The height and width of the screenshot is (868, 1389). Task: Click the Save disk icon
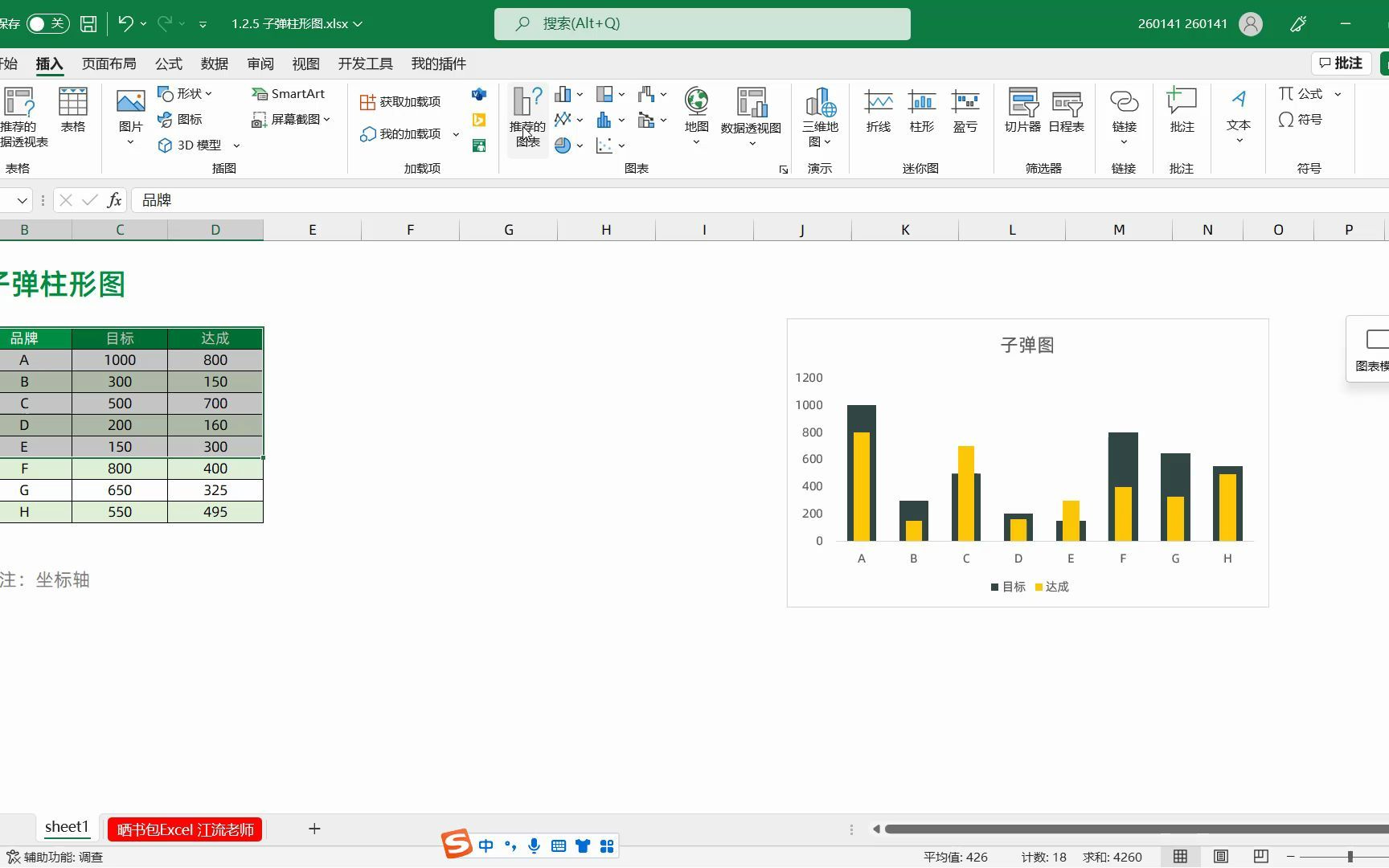point(88,23)
